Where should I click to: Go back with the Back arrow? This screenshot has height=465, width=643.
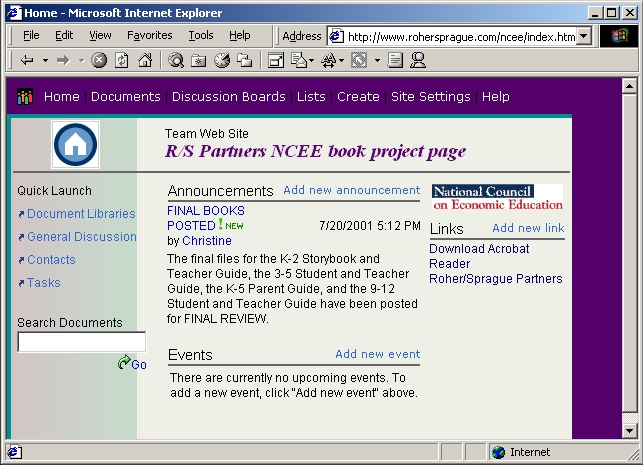click(x=27, y=61)
